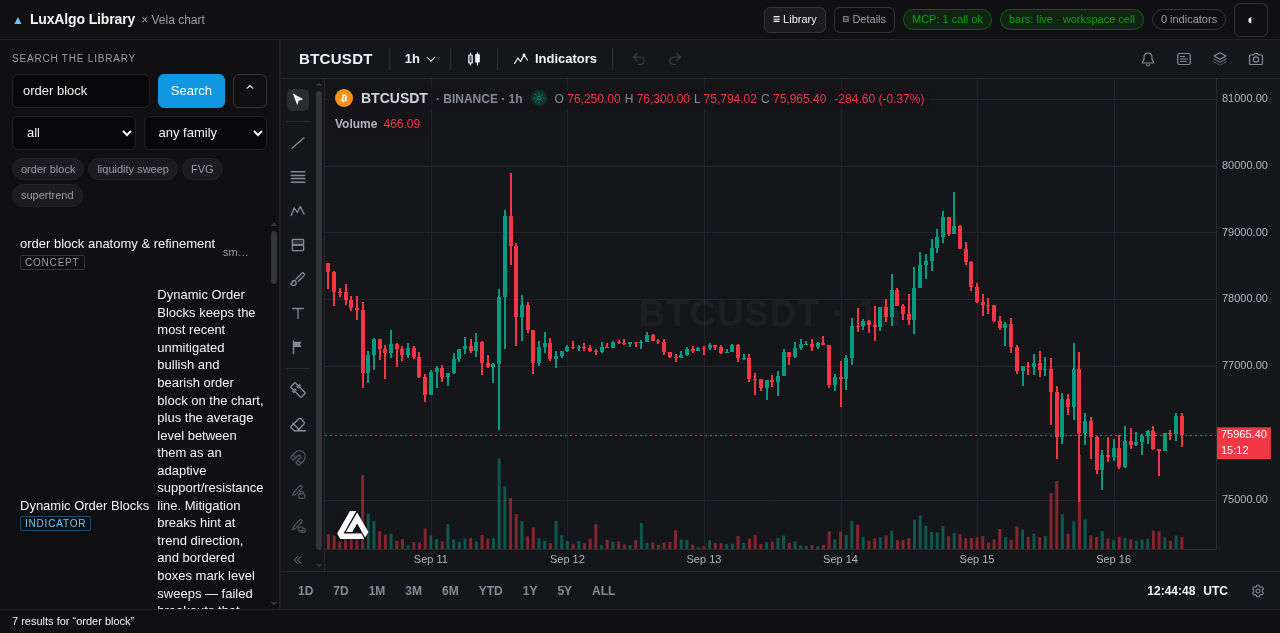Click the 'FVG' suggestion chip
Screen dimensions: 1280x633
point(202,169)
